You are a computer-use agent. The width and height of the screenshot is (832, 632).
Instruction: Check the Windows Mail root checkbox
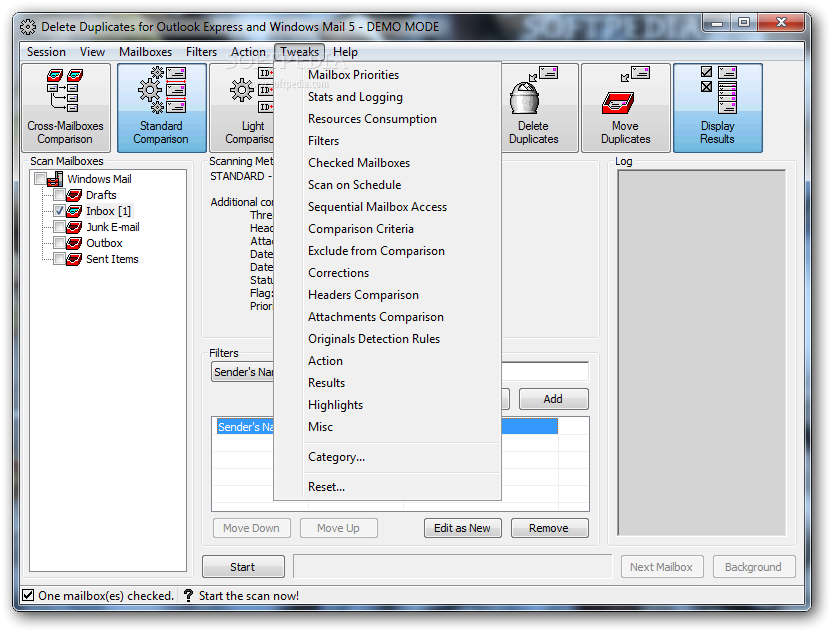(40, 179)
